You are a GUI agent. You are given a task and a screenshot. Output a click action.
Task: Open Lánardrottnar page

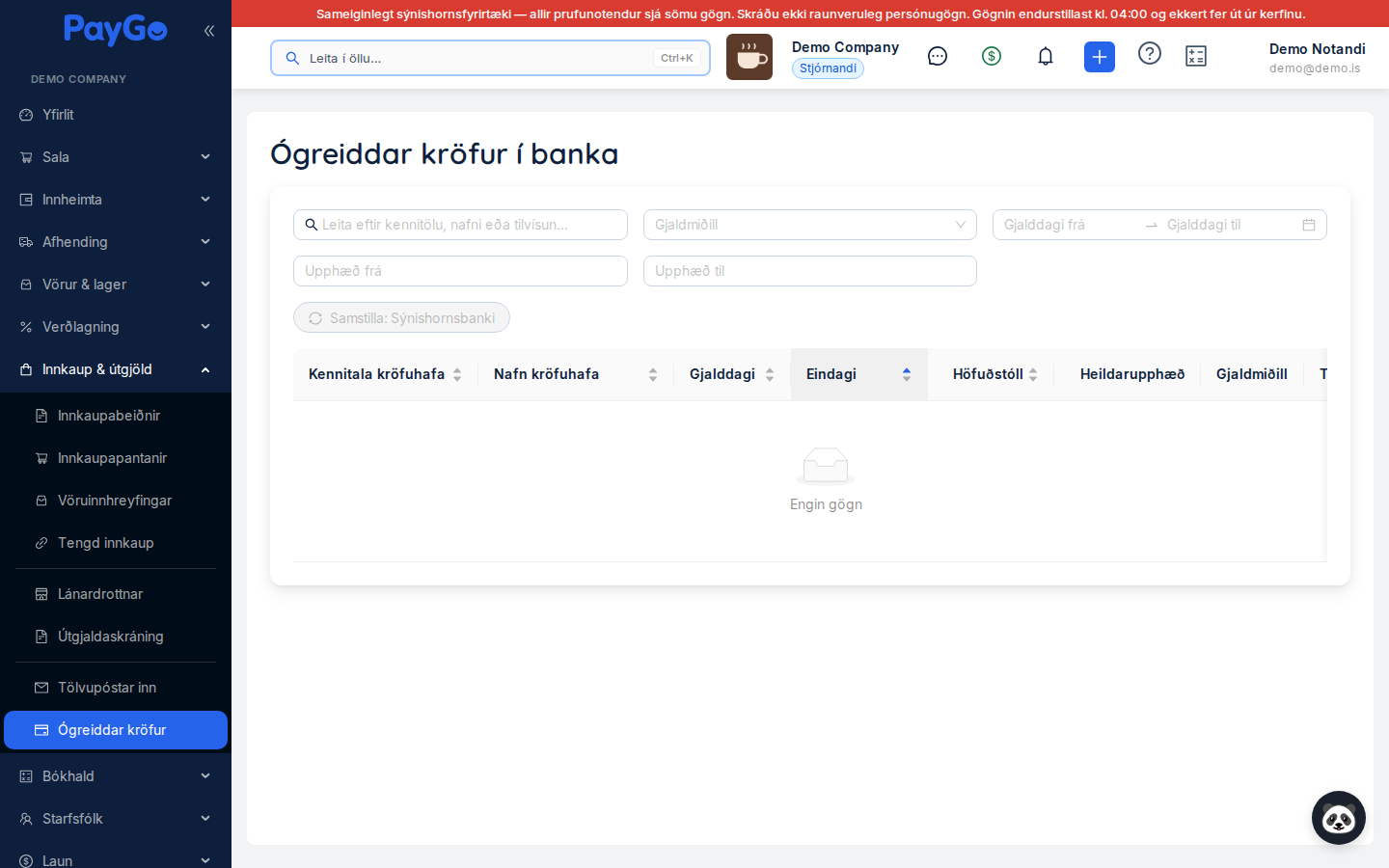[x=116, y=594]
